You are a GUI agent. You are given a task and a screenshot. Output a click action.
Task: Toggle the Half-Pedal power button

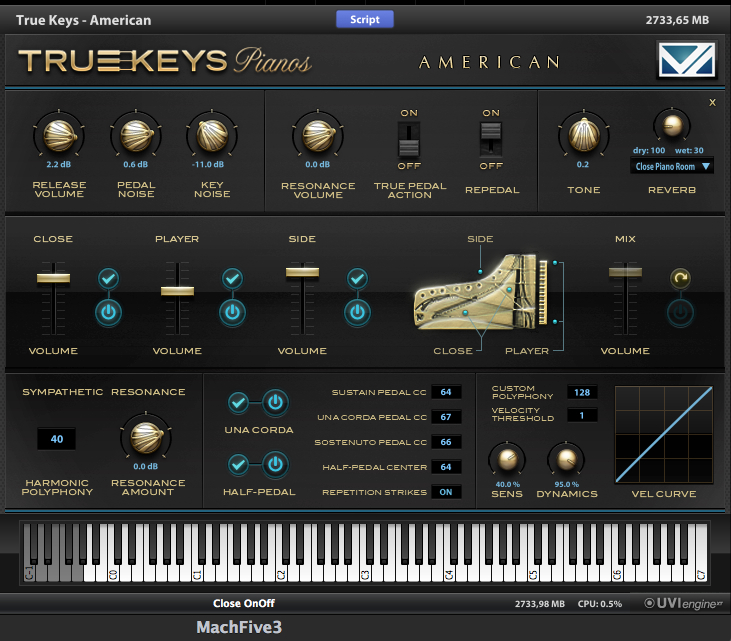[276, 464]
